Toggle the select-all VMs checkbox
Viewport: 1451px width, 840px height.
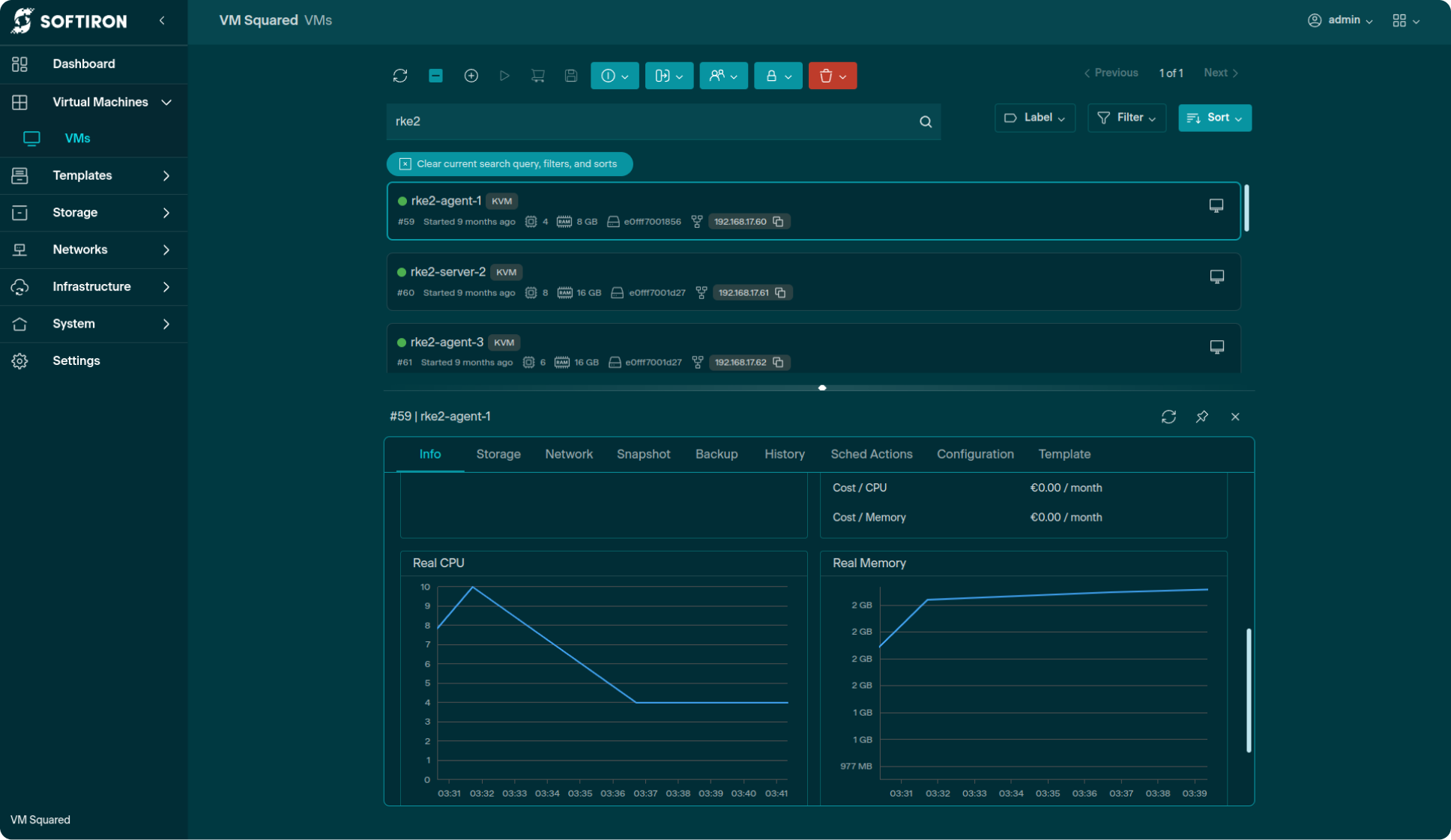click(x=435, y=76)
